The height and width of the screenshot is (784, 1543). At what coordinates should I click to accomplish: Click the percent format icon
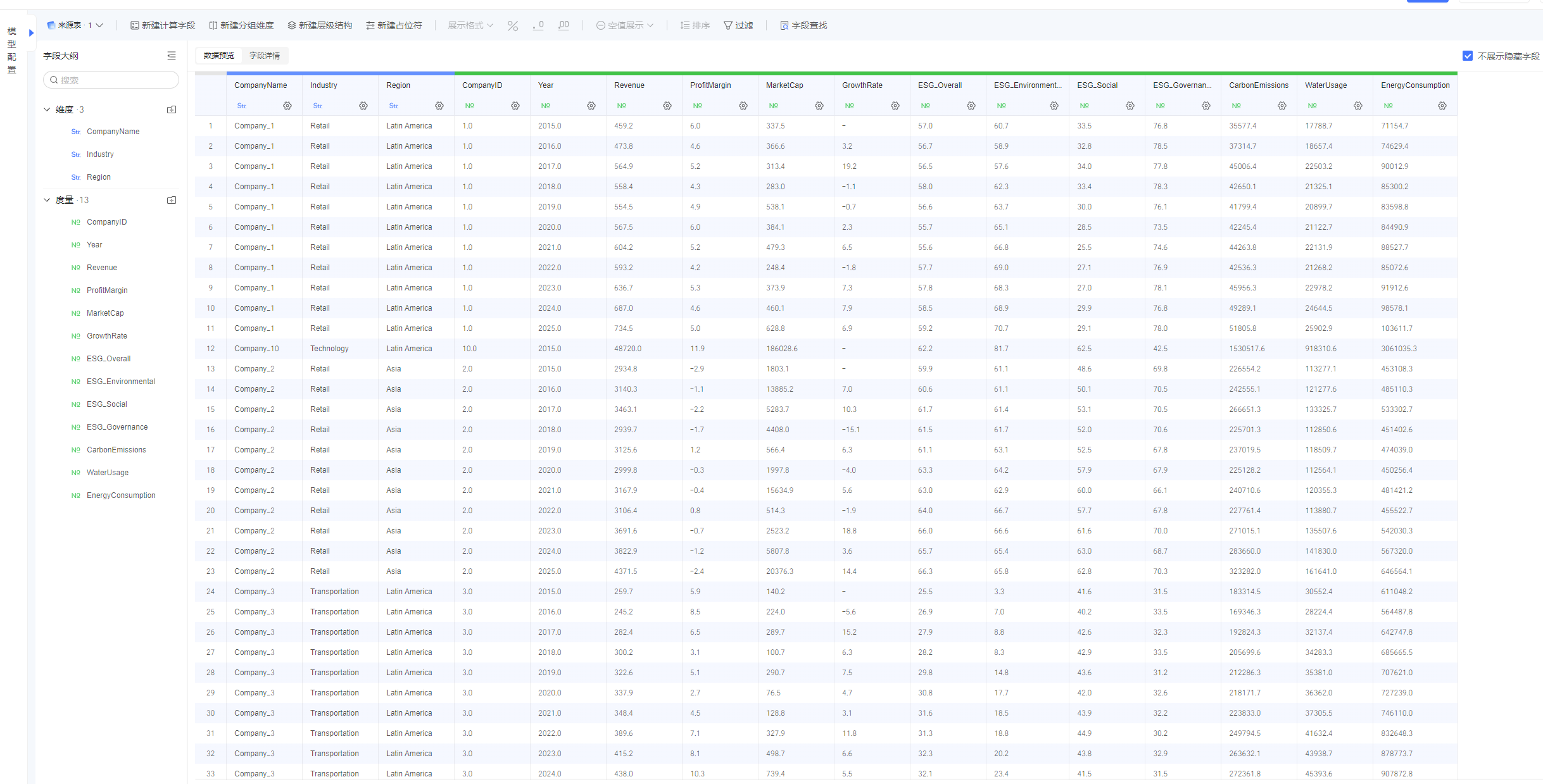click(512, 25)
